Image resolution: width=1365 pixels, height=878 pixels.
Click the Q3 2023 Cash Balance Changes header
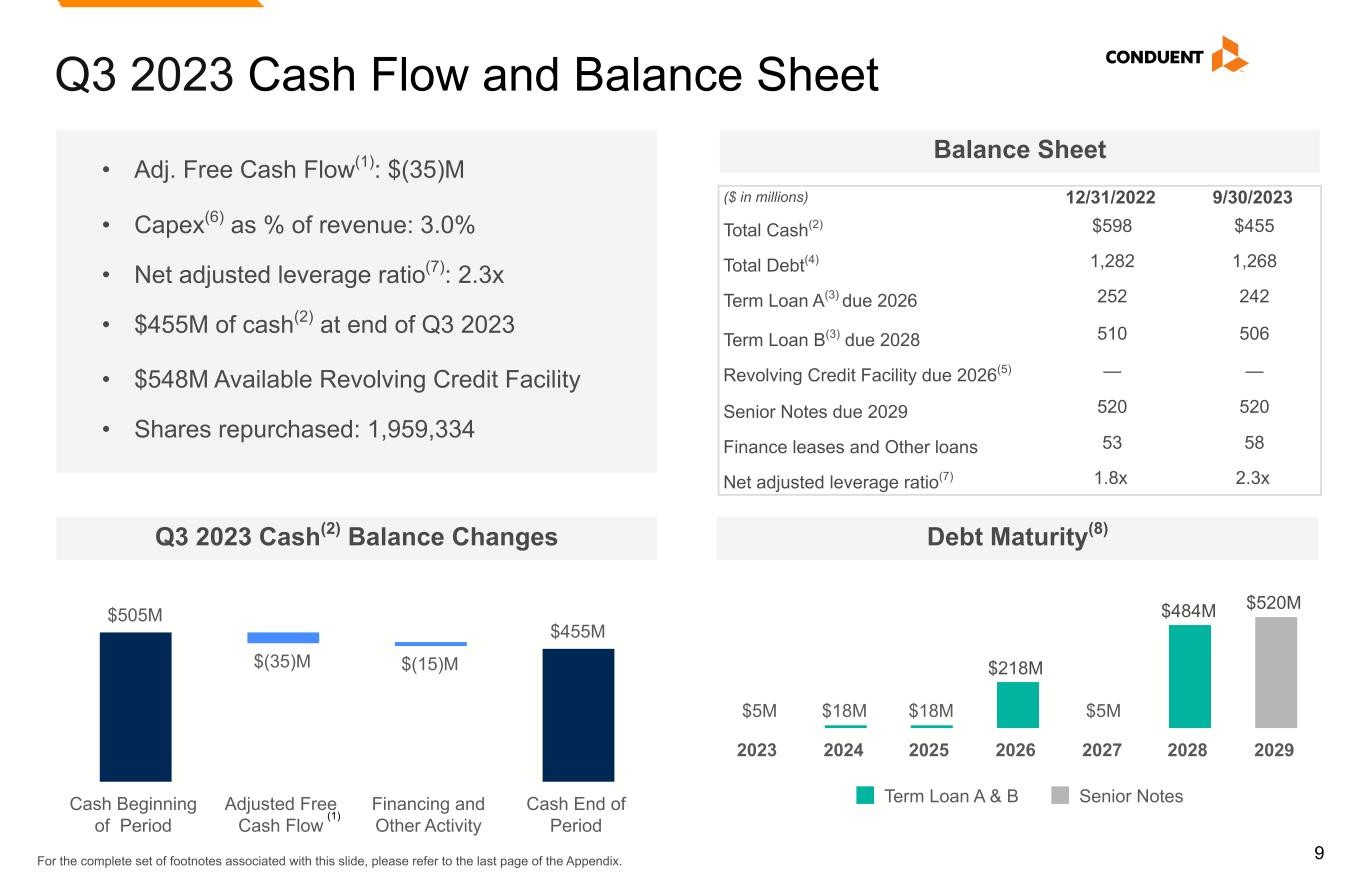356,538
